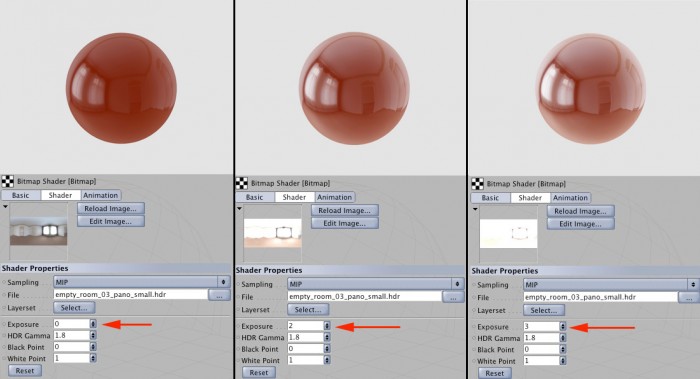Image resolution: width=700 pixels, height=379 pixels.
Task: Switch to Shader tab in left panel
Action: click(x=60, y=195)
